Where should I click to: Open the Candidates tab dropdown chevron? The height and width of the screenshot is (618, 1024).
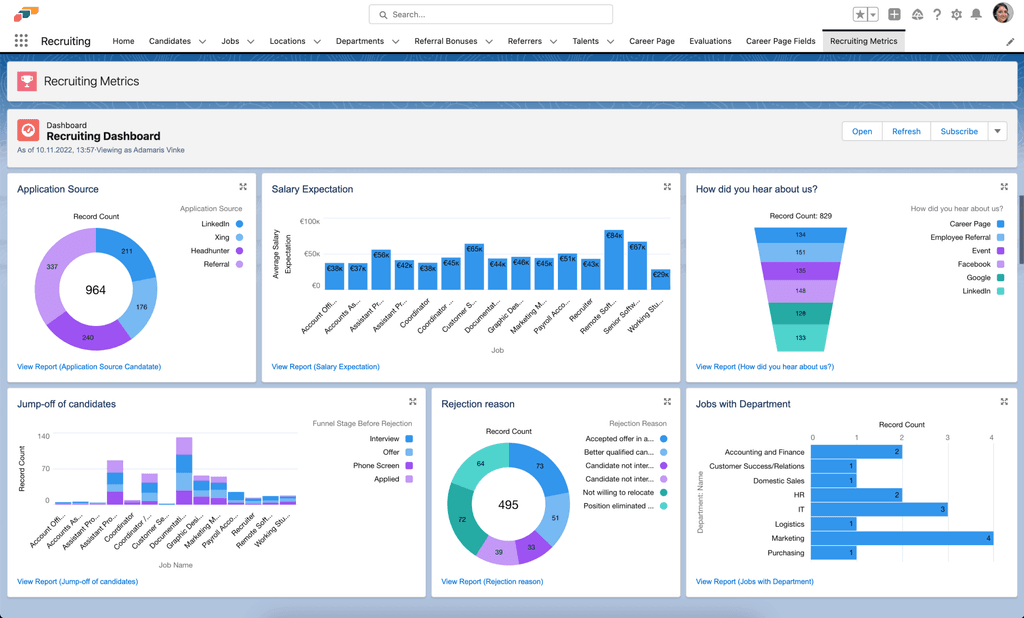click(x=202, y=41)
